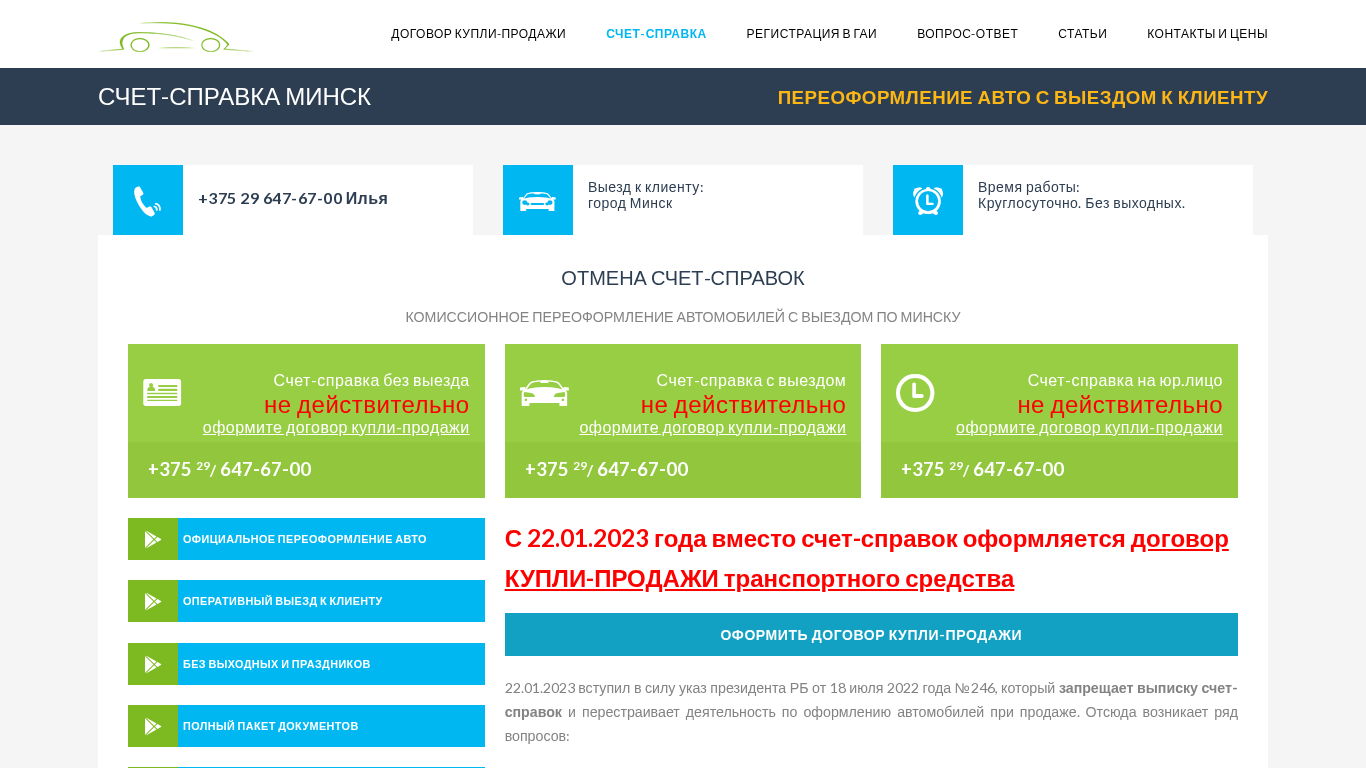This screenshot has width=1366, height=768.
Task: Click the phone handset icon tile
Action: [148, 200]
